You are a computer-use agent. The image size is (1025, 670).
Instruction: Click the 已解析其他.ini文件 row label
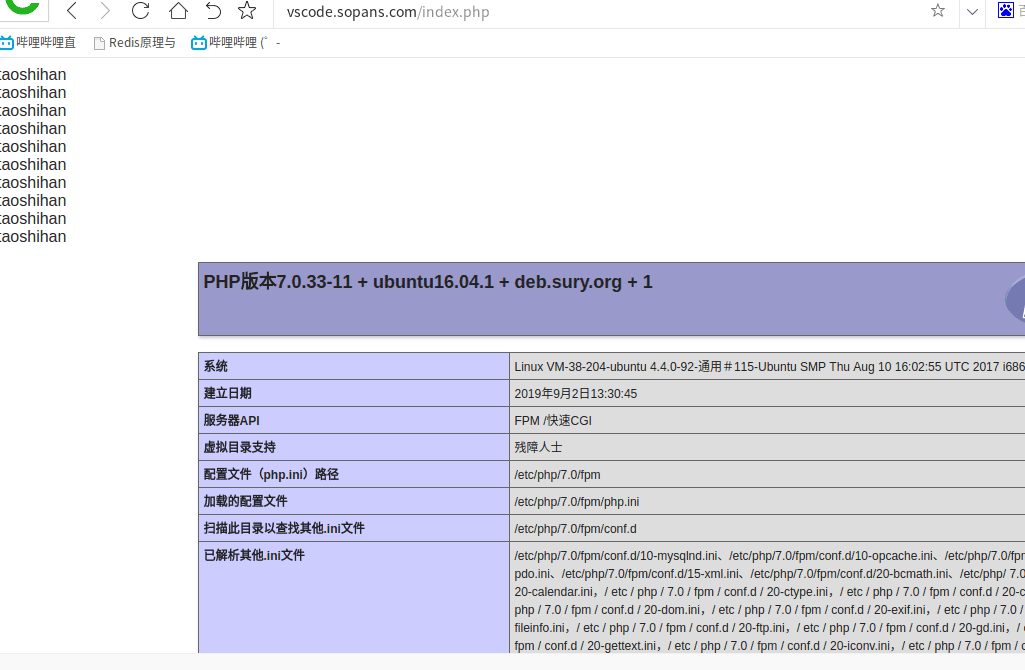pyautogui.click(x=254, y=555)
